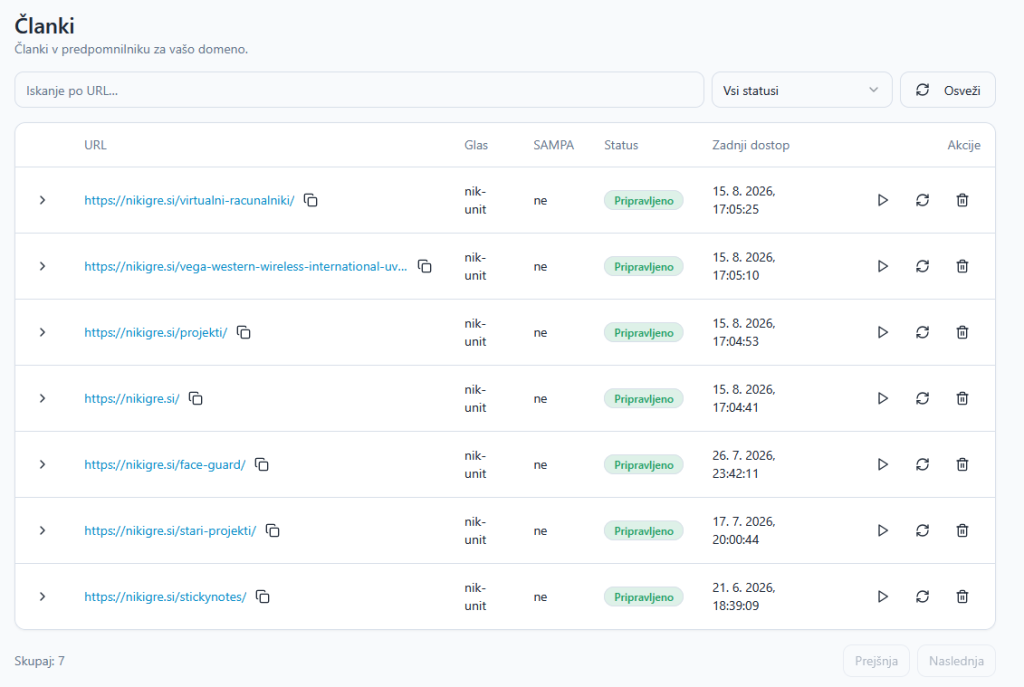Screen dimensions: 1024x687
Task: Expand the stickynotes row details
Action: [x=42, y=596]
